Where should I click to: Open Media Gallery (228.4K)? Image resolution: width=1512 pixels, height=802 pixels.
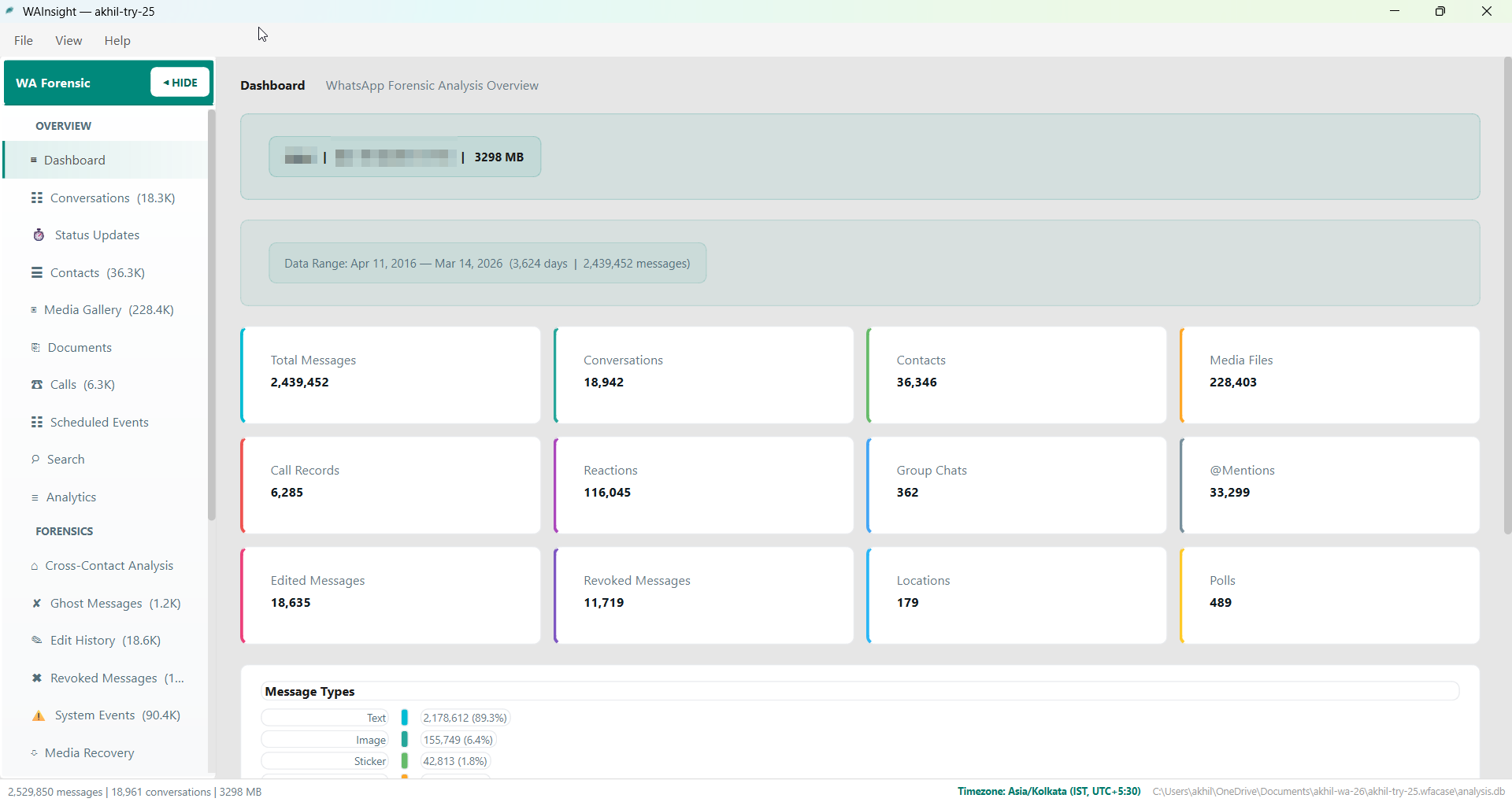[x=106, y=310]
